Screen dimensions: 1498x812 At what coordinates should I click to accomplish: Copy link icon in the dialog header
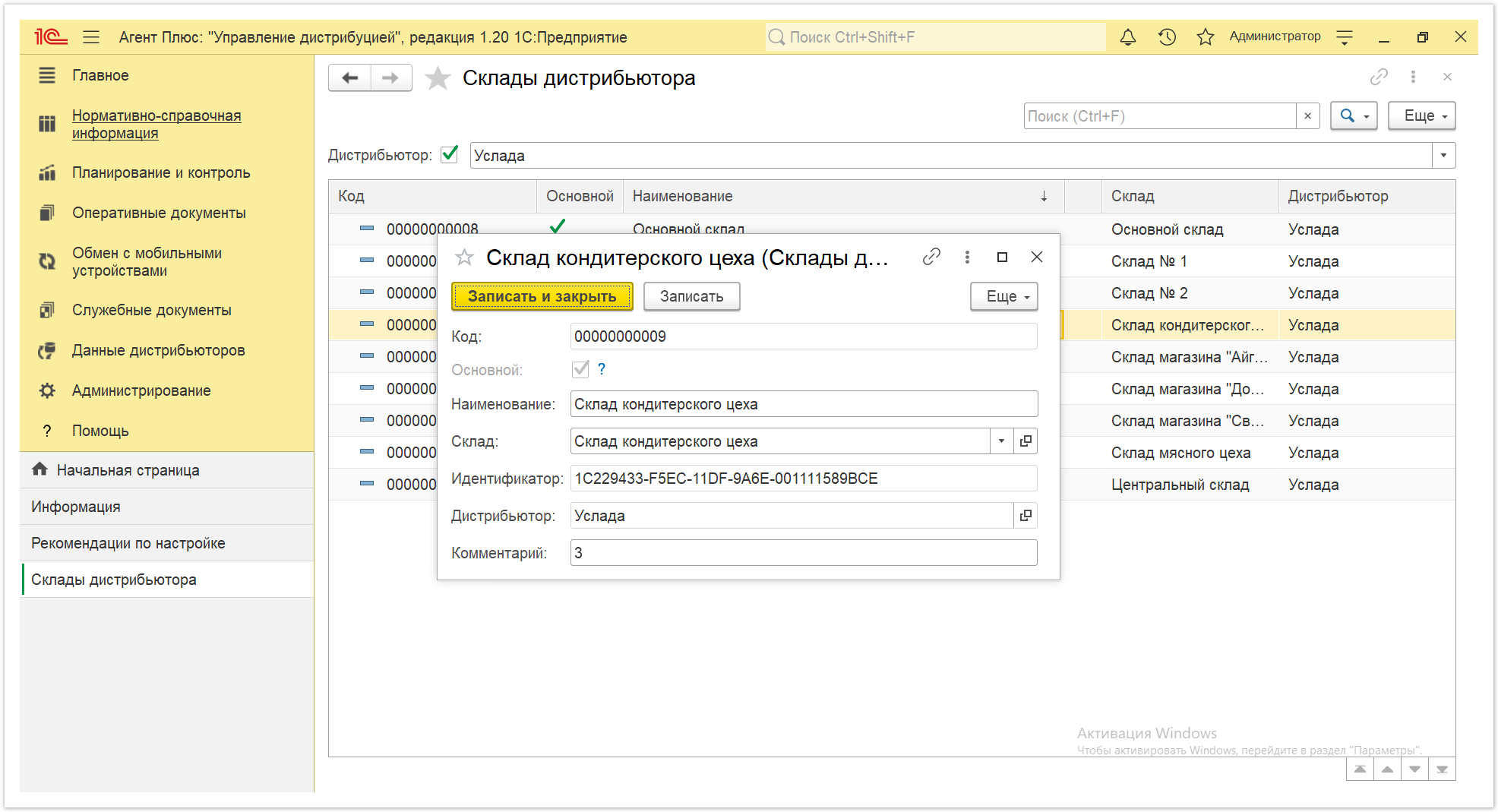coord(931,257)
